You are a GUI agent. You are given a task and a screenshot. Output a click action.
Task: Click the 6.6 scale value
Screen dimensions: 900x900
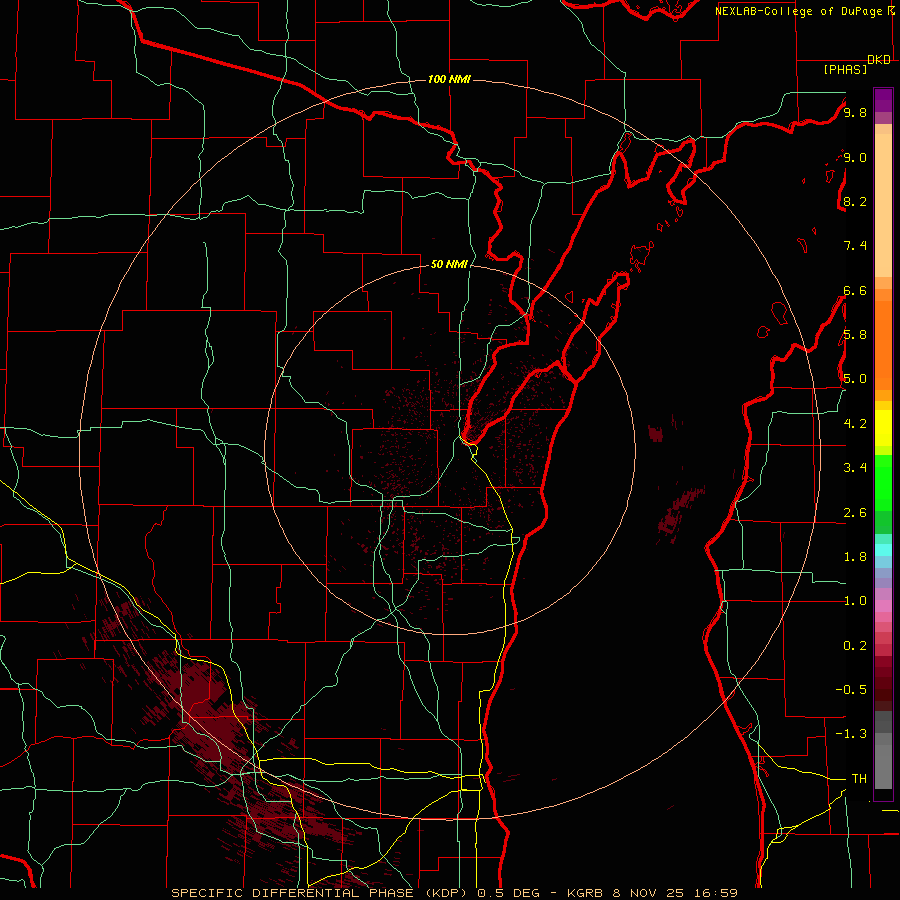tap(855, 290)
